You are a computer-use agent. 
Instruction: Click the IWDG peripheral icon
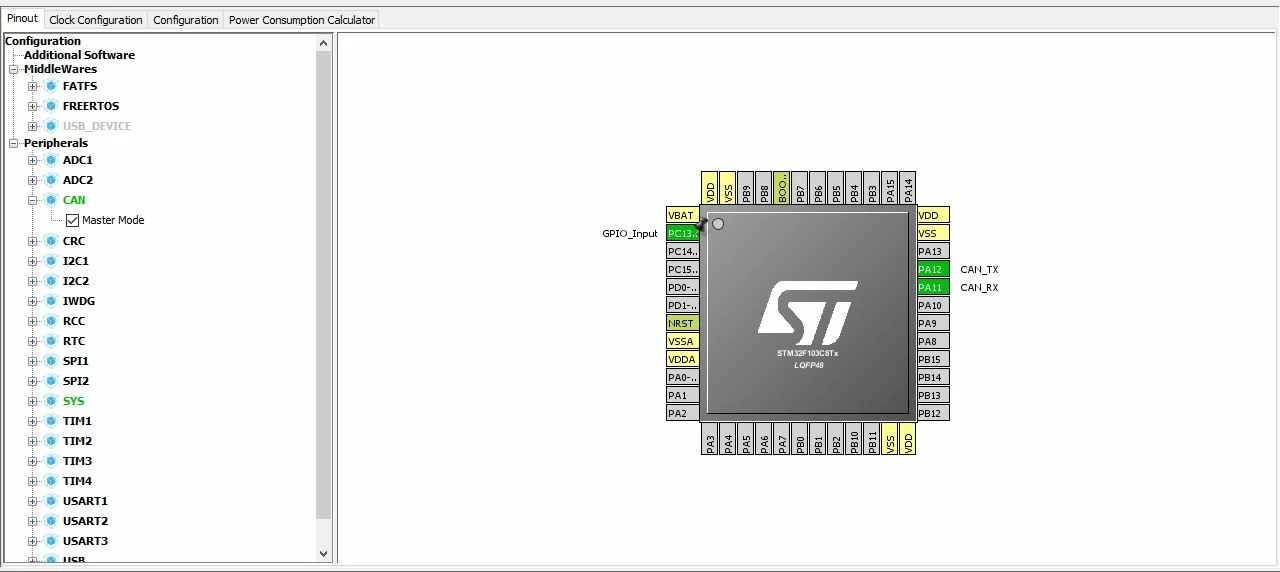50,301
